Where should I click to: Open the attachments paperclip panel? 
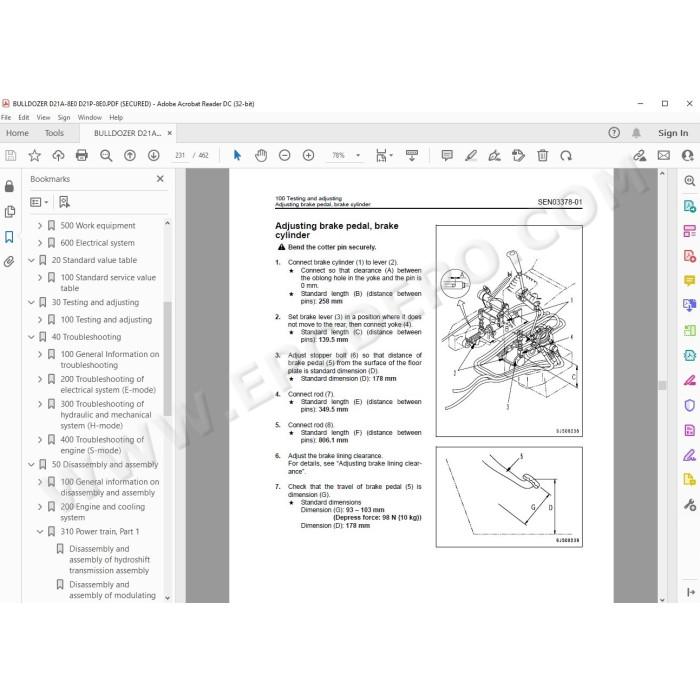click(9, 262)
